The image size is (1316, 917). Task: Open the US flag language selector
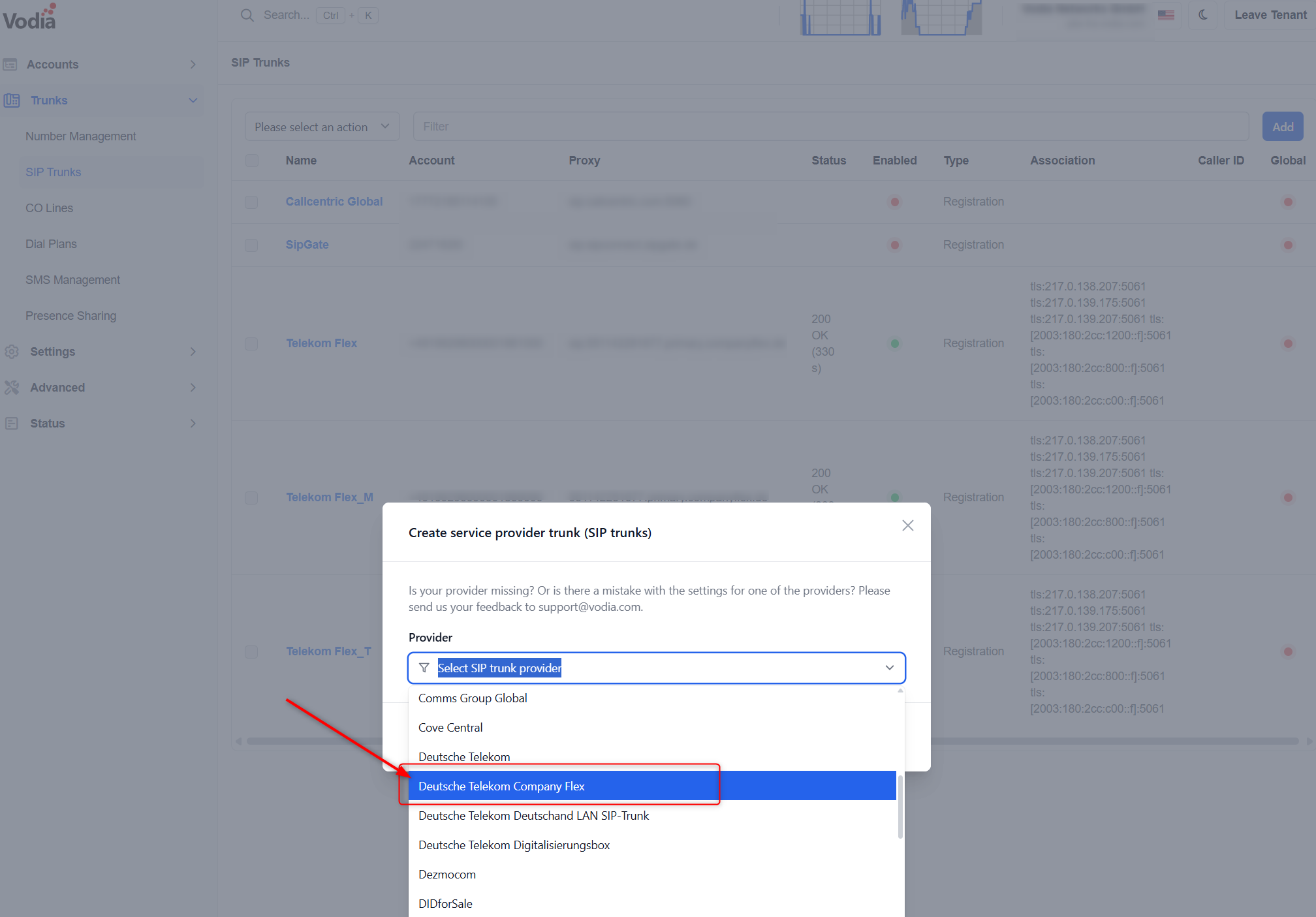click(1166, 15)
